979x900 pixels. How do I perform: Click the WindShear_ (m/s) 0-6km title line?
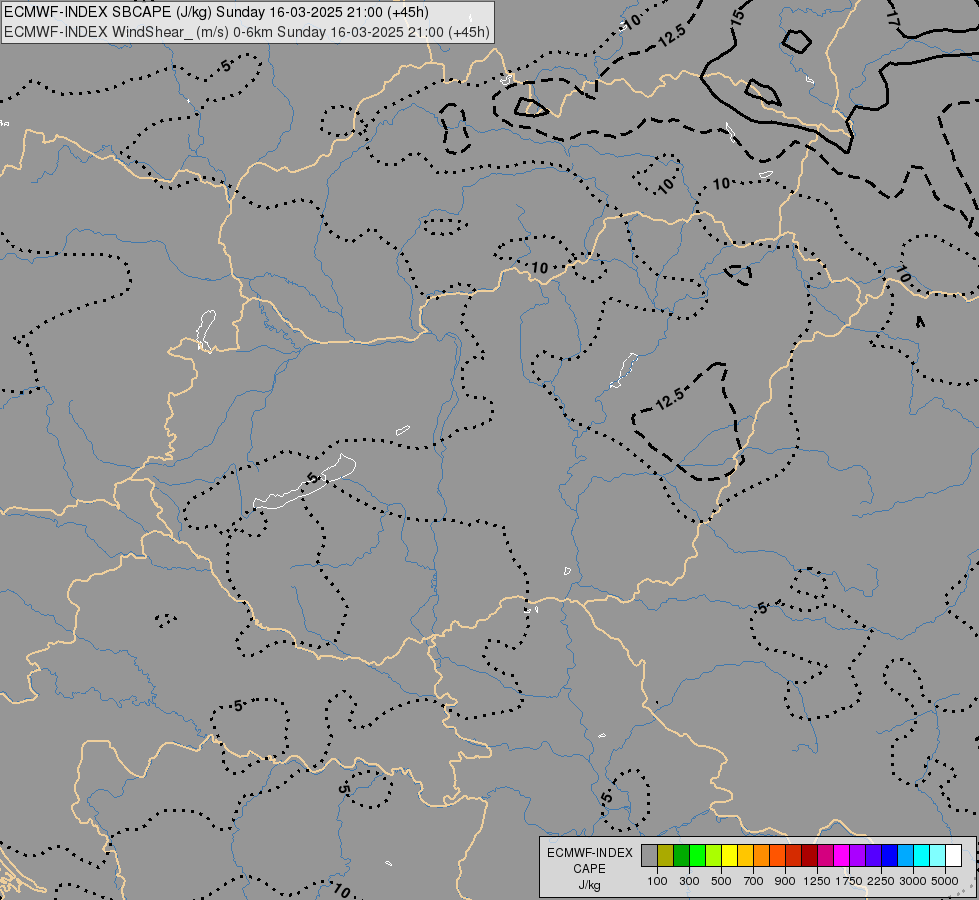pos(247,32)
